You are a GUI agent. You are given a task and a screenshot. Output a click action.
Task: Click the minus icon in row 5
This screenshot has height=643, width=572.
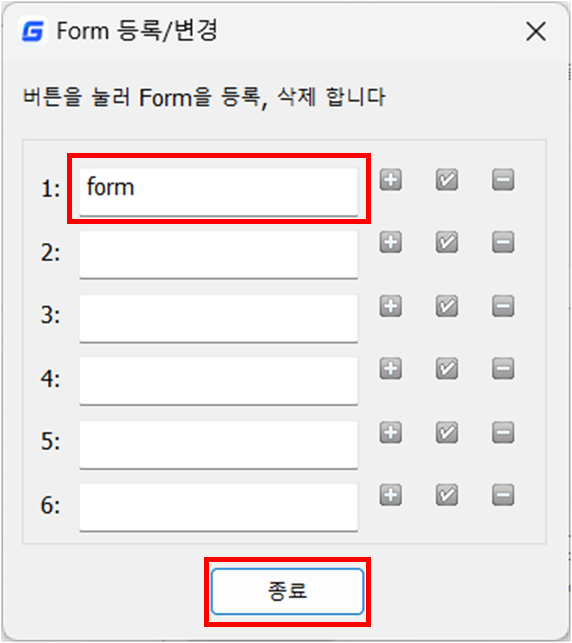pos(503,432)
